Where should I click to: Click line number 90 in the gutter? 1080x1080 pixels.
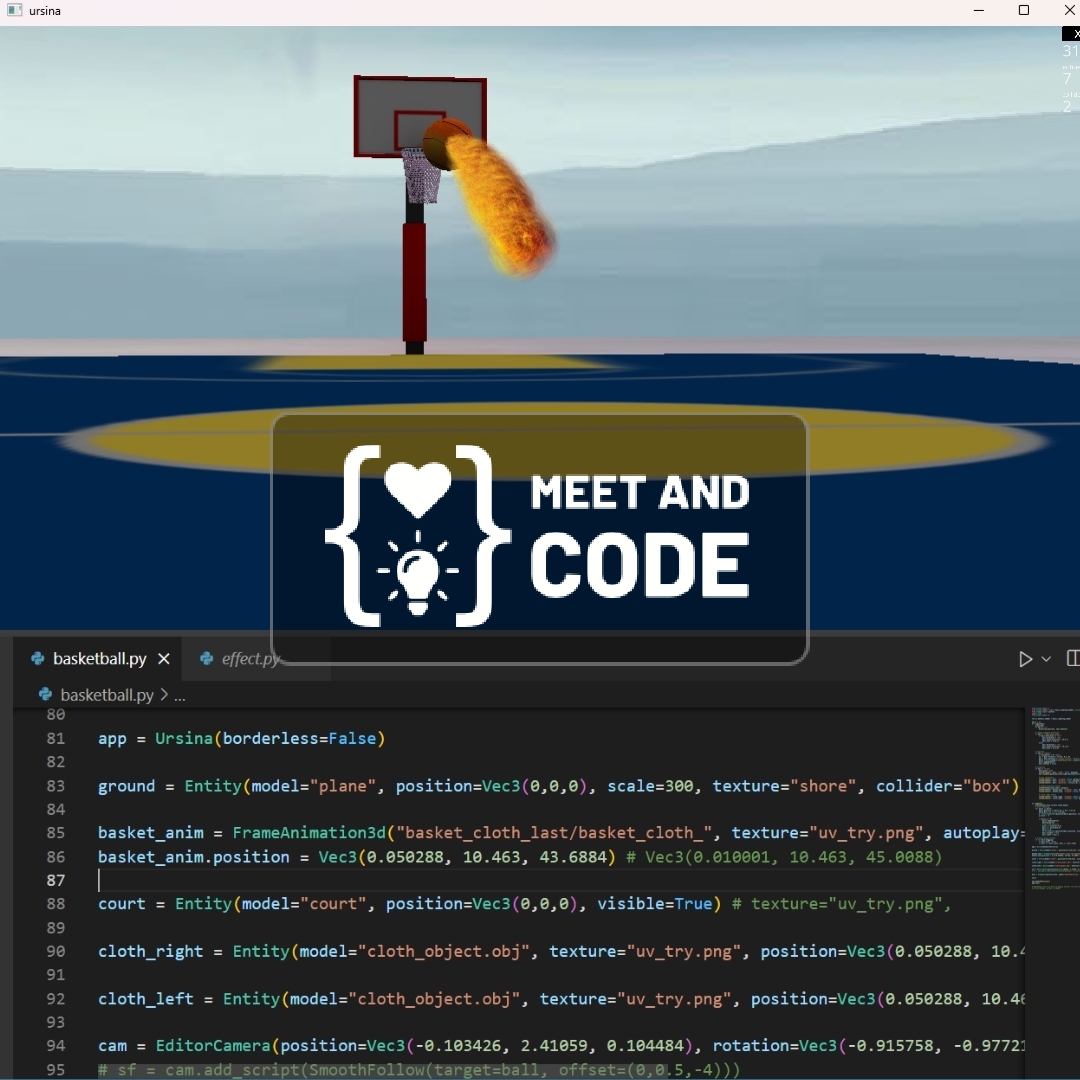(56, 951)
